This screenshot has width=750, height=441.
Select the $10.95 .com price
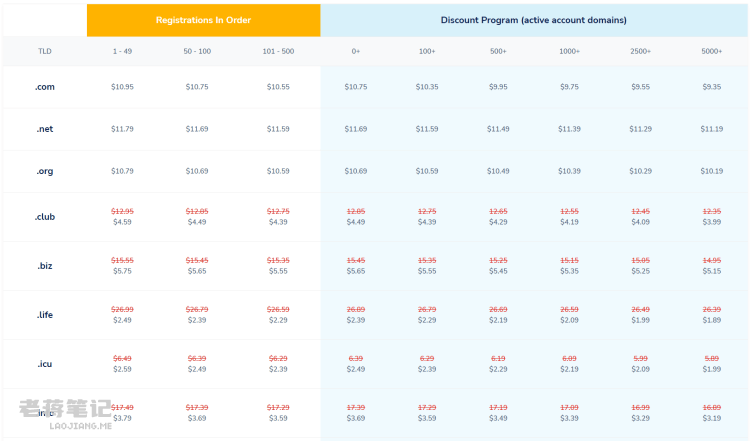click(122, 87)
